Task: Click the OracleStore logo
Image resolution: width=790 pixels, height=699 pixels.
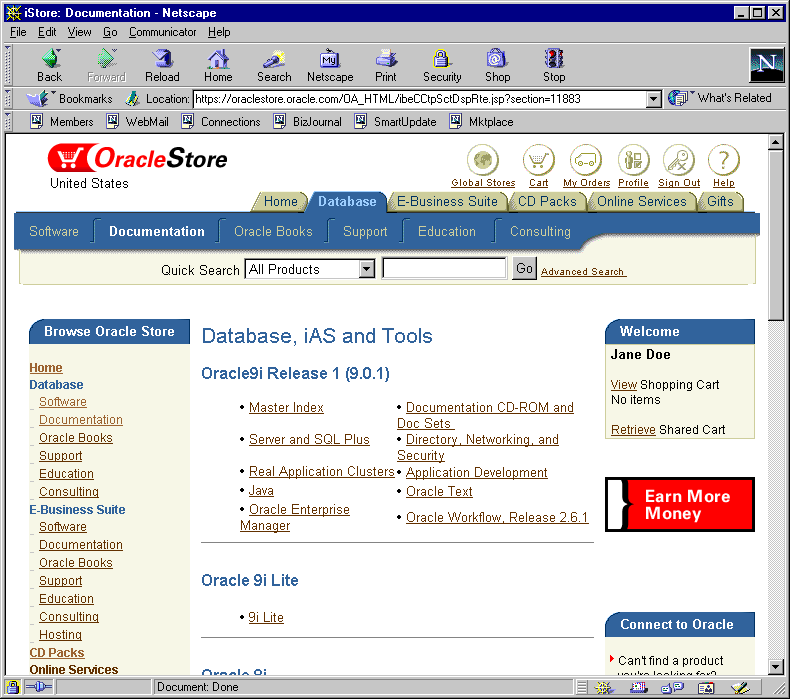Action: click(x=137, y=158)
